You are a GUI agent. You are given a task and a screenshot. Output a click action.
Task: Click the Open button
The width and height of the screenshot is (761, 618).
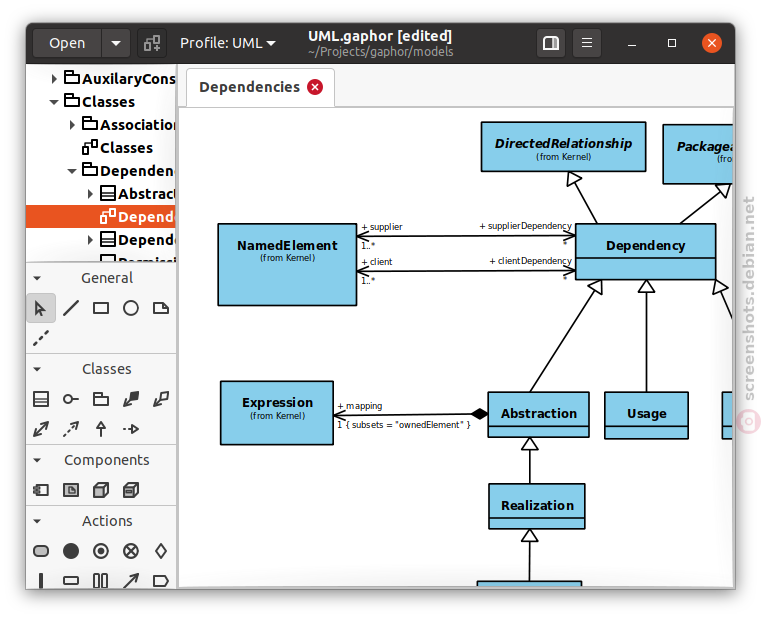(67, 43)
